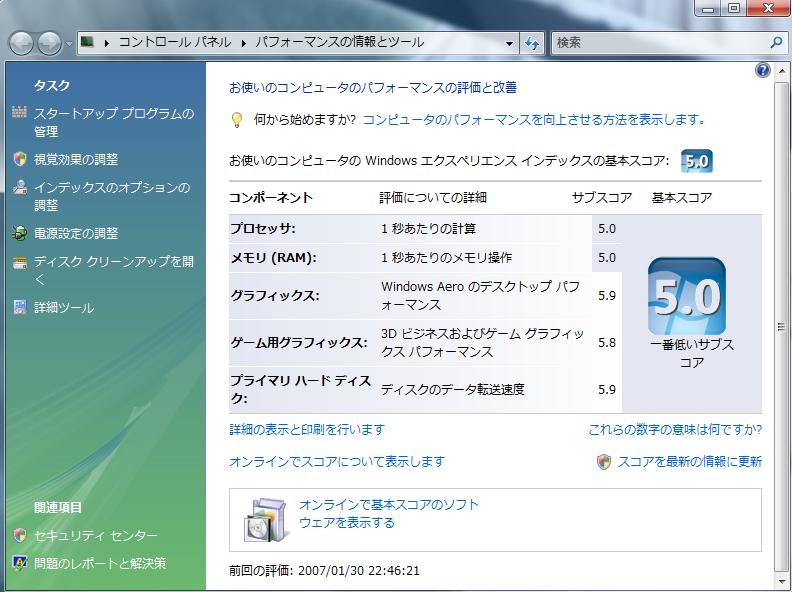Viewport: 792px width, 592px height.
Task: Click the shield icon beside 視覚効果の調整
Action: click(x=19, y=159)
